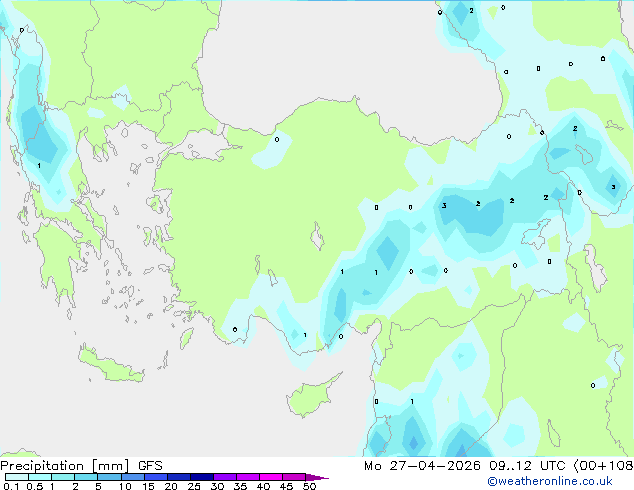This screenshot has width=634, height=490.
Task: Click the "35" legend scale label
Action: pos(240,486)
